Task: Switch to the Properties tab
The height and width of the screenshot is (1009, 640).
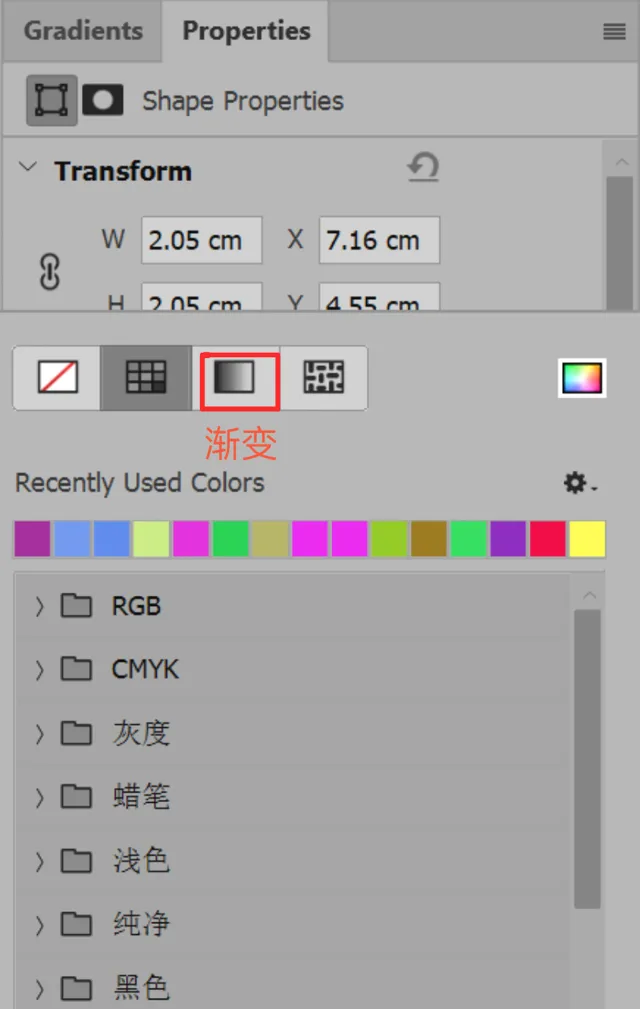Action: pyautogui.click(x=246, y=31)
